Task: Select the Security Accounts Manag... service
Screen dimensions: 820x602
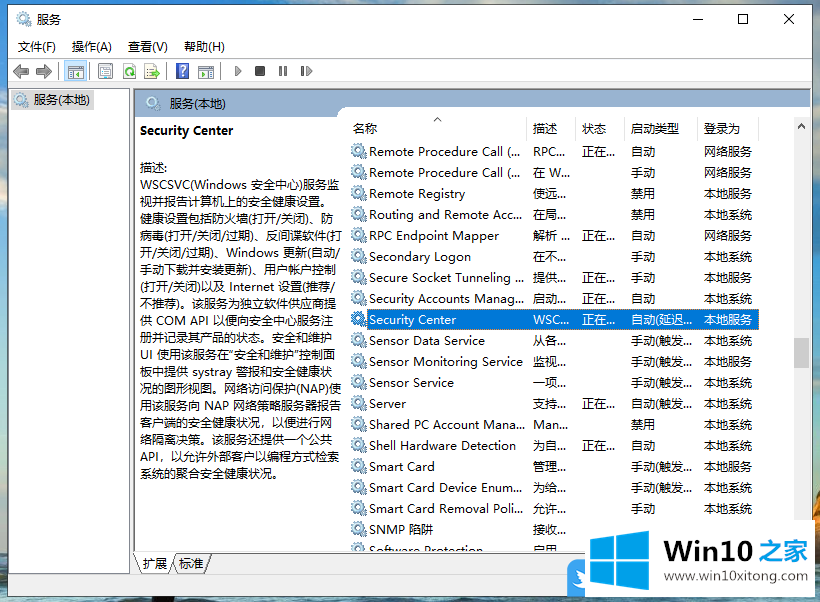Action: (x=554, y=299)
